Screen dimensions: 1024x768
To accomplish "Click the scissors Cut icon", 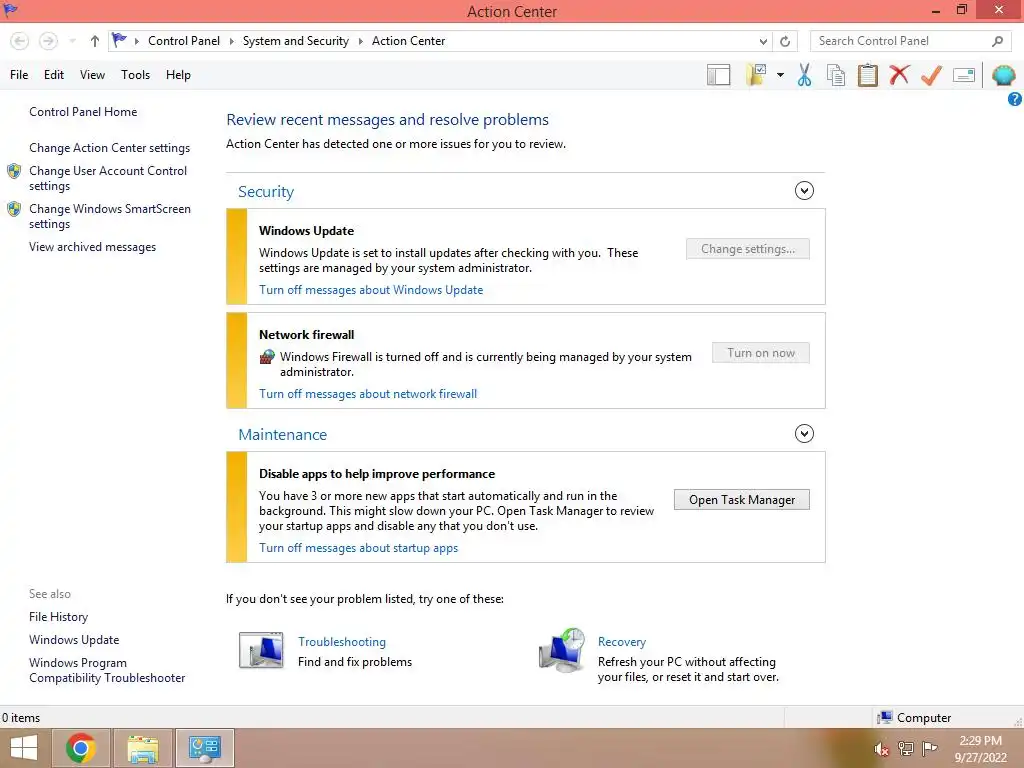I will (805, 75).
